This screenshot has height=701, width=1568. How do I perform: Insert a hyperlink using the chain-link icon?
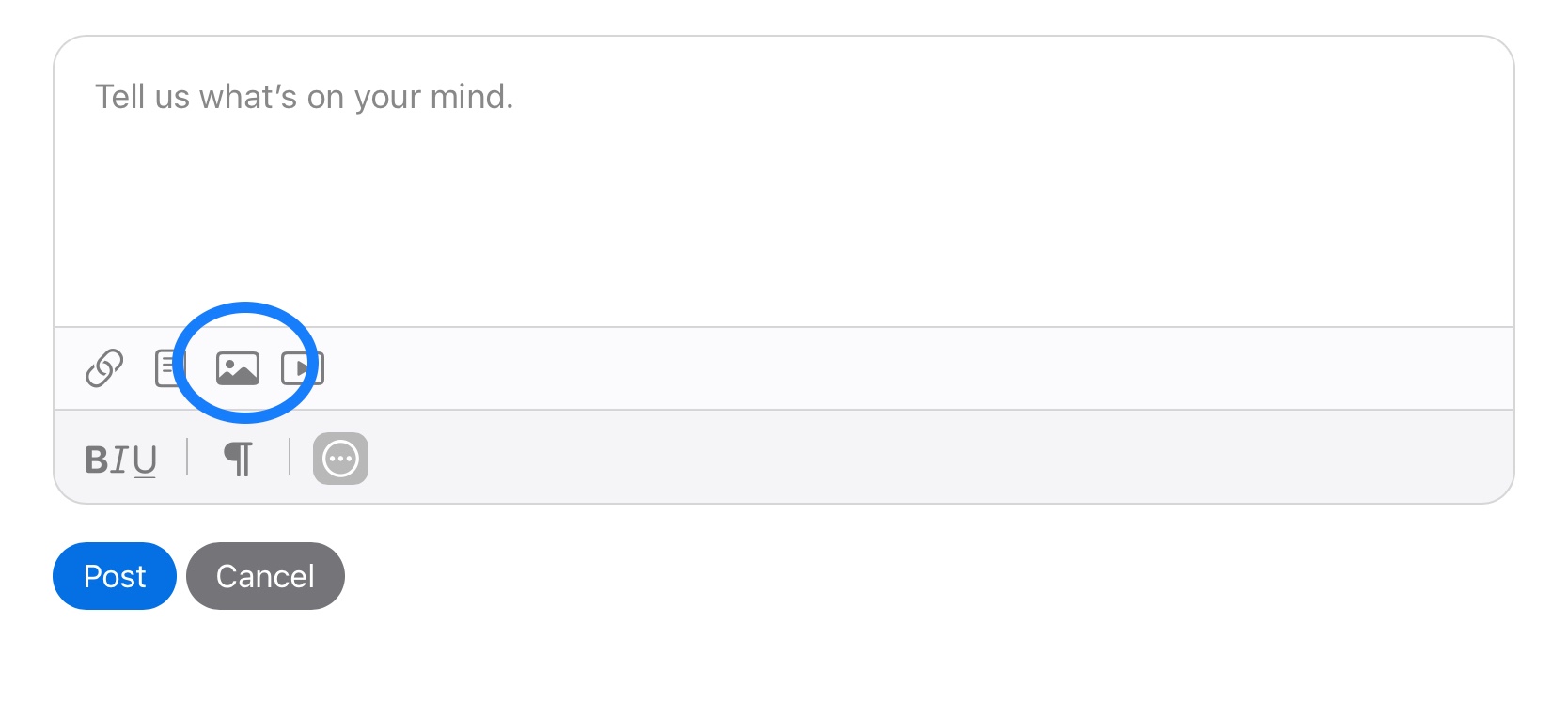(x=104, y=368)
